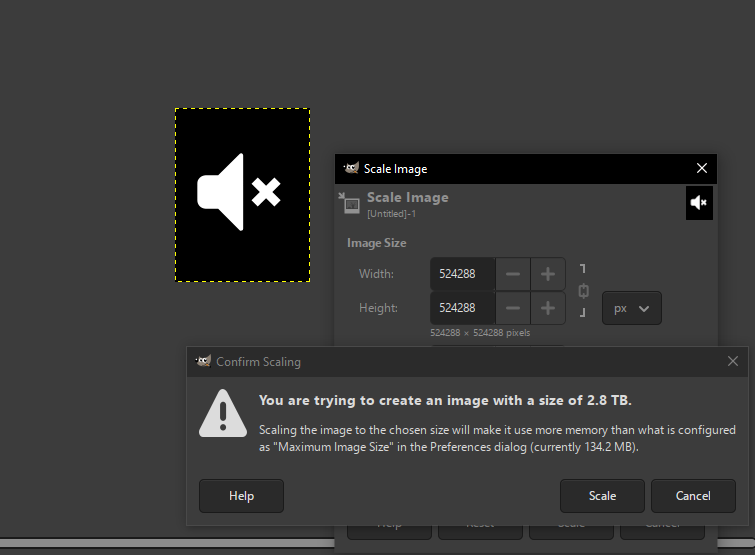Close the Confirm Scaling dialog
755x555 pixels.
732,361
